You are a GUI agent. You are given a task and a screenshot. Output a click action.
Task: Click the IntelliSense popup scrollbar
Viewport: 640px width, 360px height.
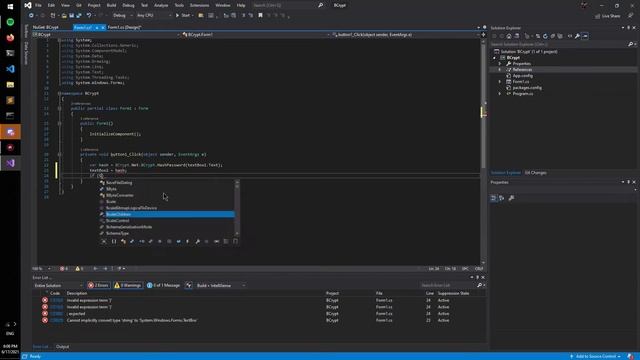coord(237,208)
